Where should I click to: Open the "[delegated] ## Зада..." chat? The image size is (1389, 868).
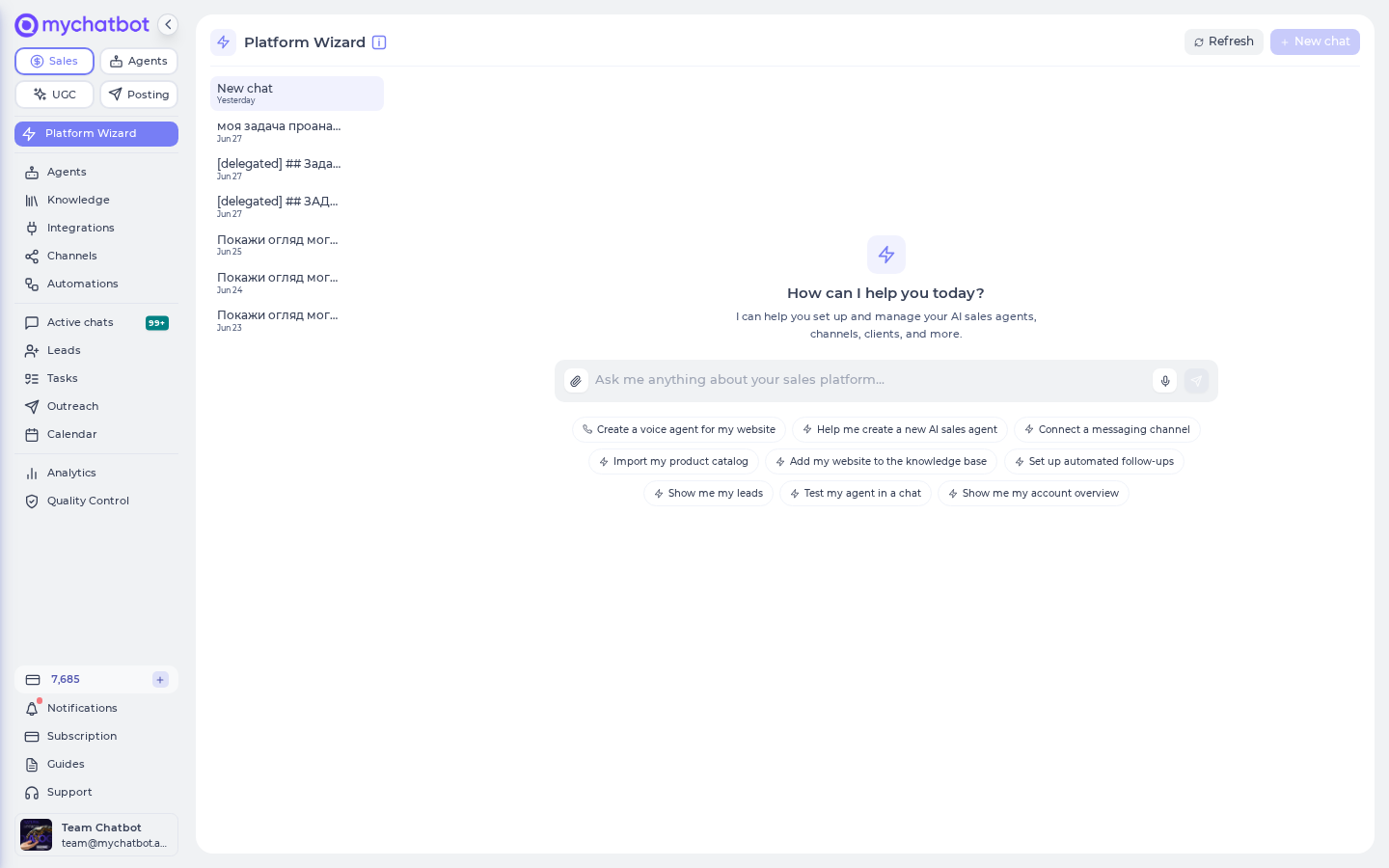tap(297, 169)
